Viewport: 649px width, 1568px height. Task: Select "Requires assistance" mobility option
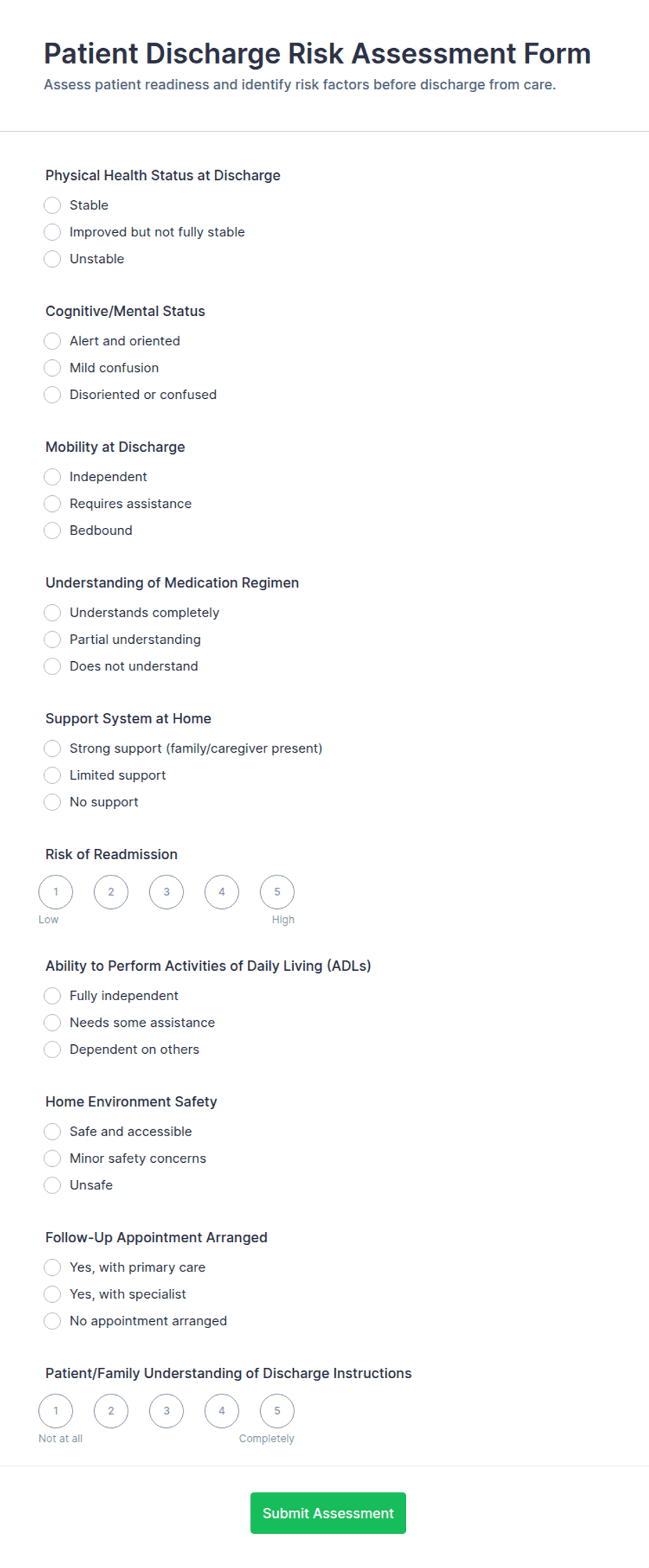(x=52, y=504)
